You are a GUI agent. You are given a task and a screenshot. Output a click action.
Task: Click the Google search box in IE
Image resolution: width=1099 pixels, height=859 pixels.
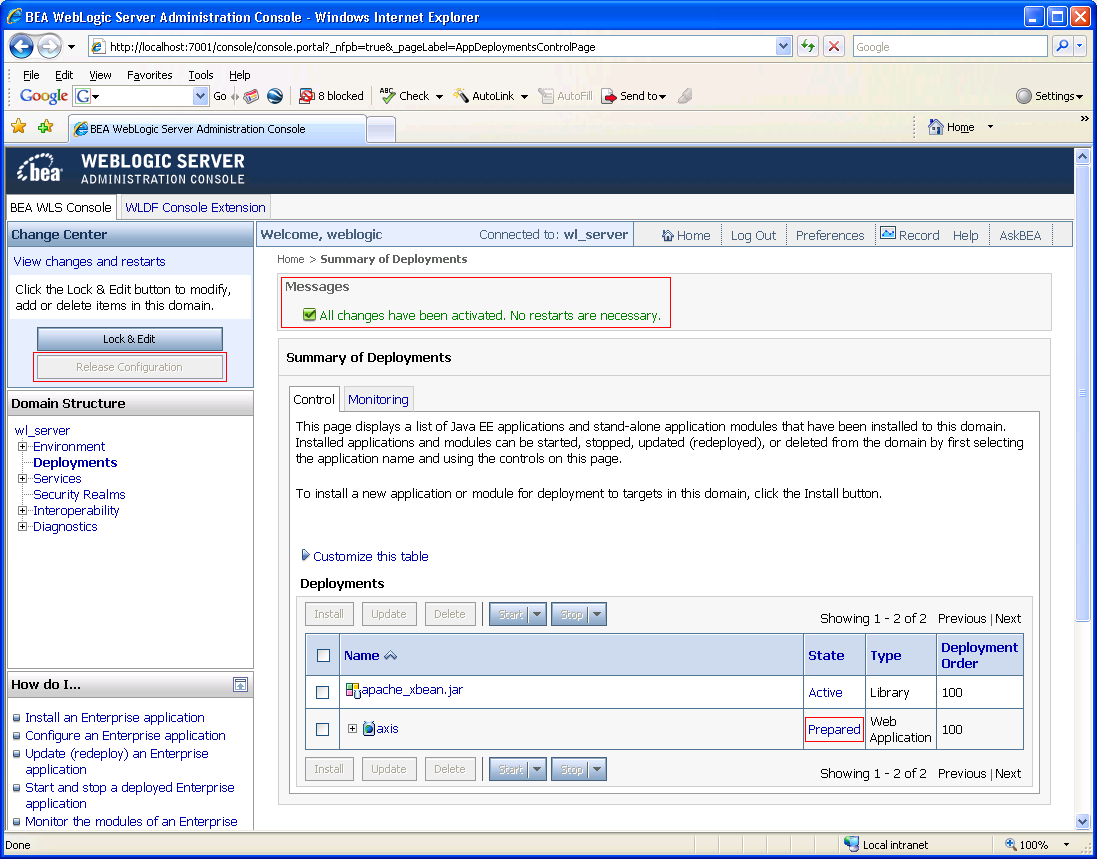(x=950, y=47)
